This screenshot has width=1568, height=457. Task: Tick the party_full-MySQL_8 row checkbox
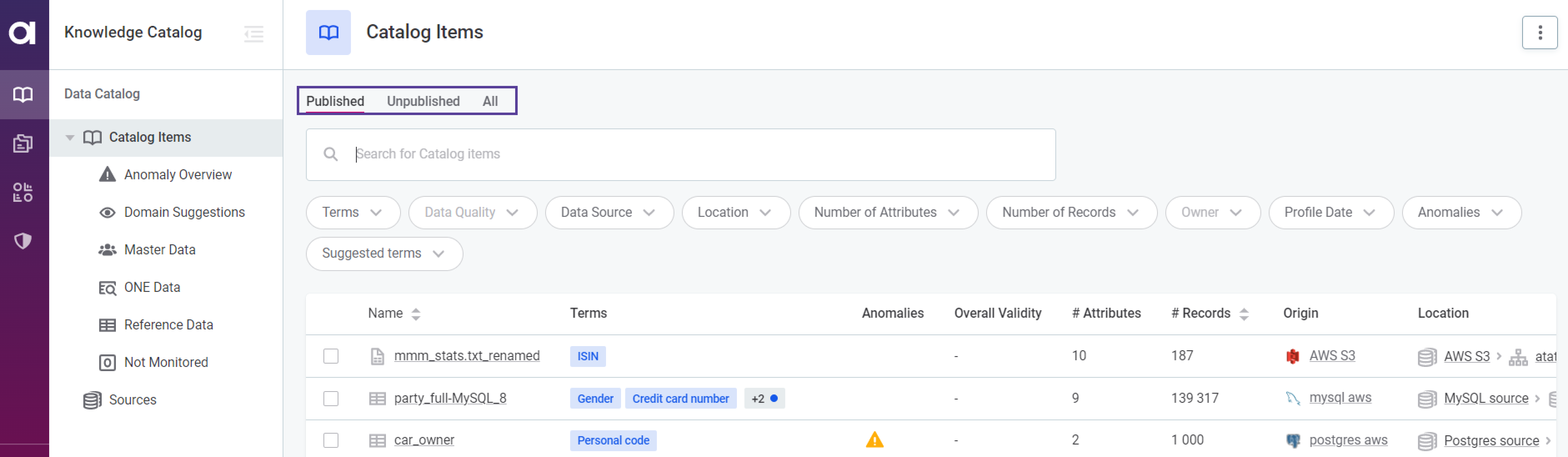(331, 399)
